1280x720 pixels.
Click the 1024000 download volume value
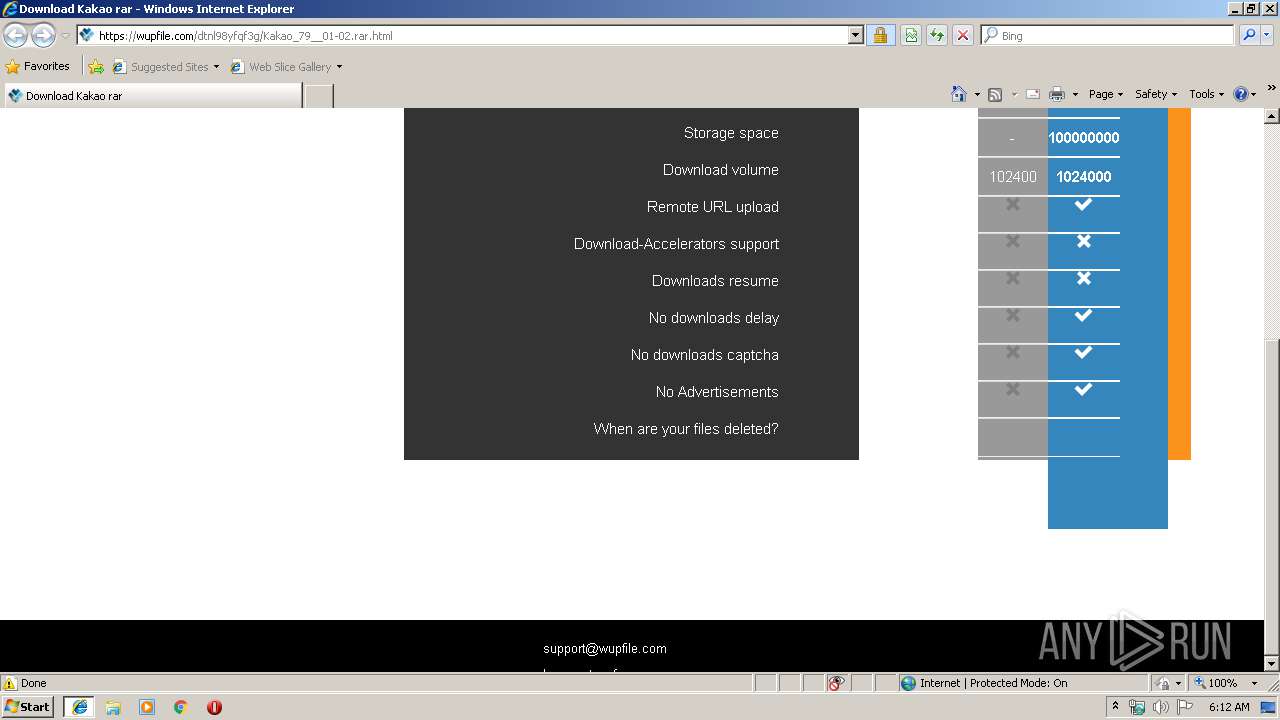click(x=1084, y=177)
